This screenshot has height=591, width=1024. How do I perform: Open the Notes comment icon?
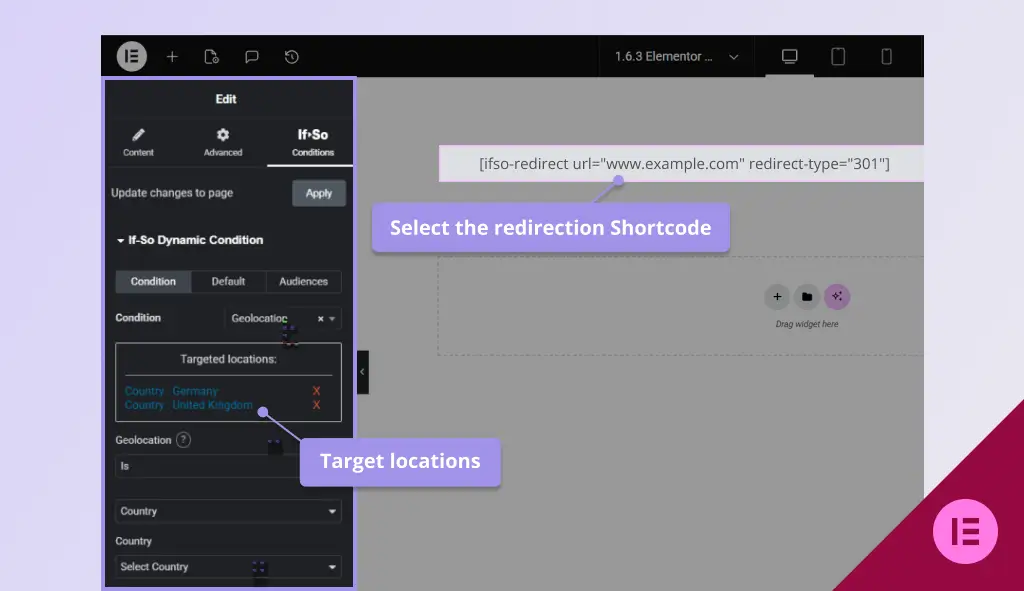click(251, 56)
